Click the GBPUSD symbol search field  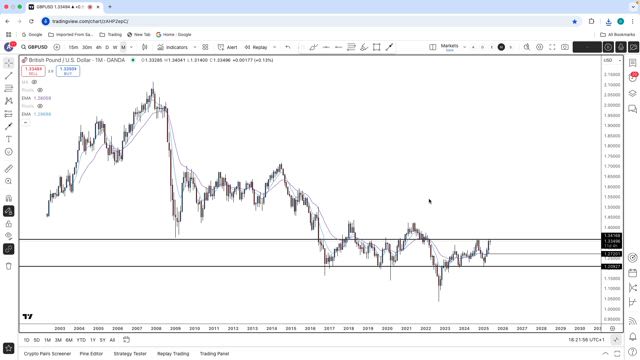click(34, 47)
